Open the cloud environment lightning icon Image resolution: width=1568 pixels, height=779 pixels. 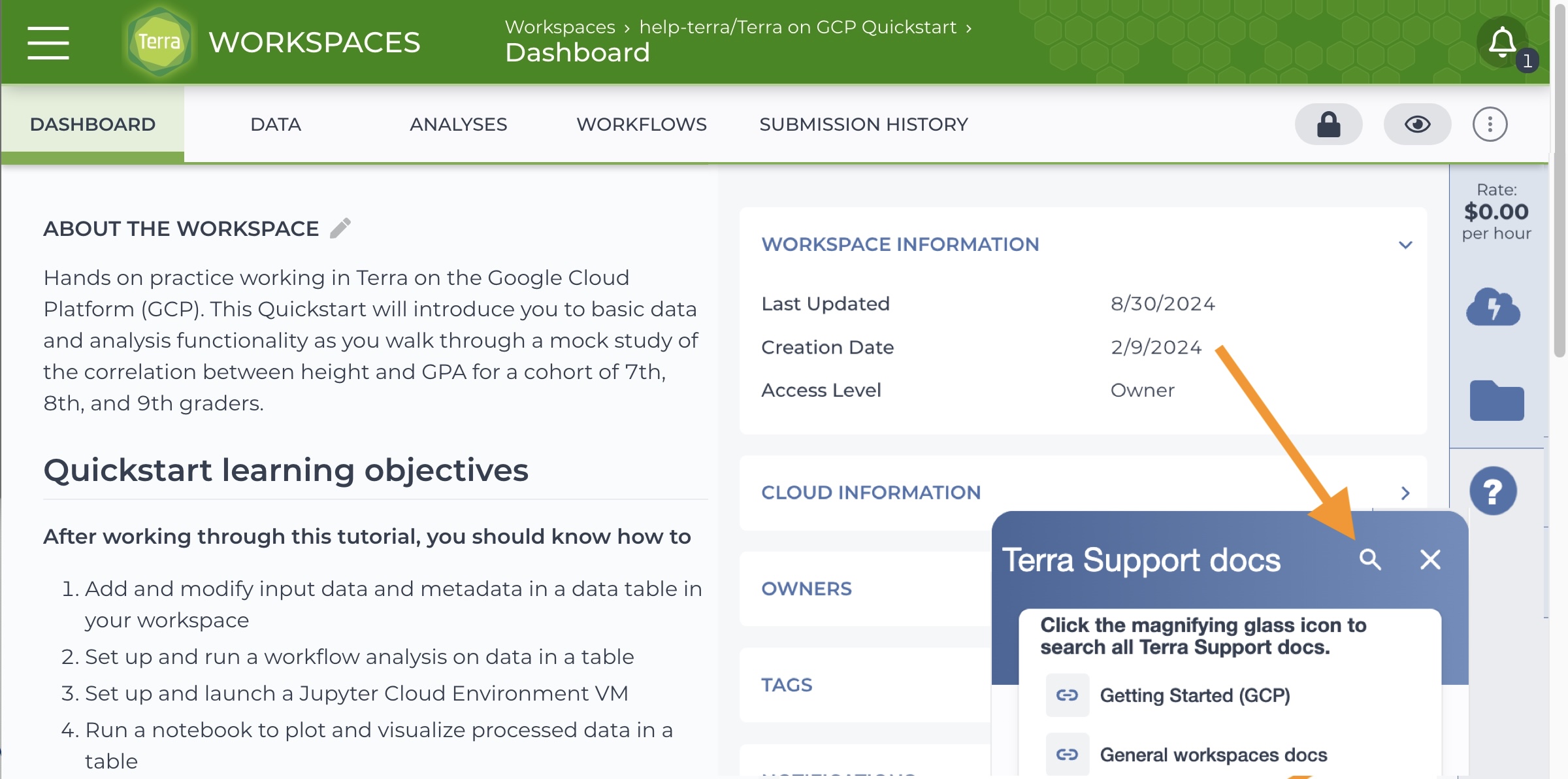pyautogui.click(x=1493, y=307)
